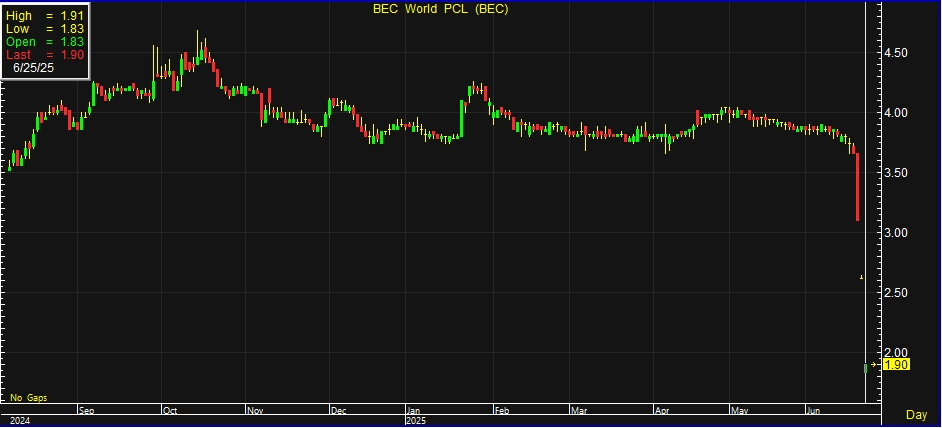Image resolution: width=942 pixels, height=428 pixels.
Task: Select the Jan label on time axis
Action: coord(413,410)
